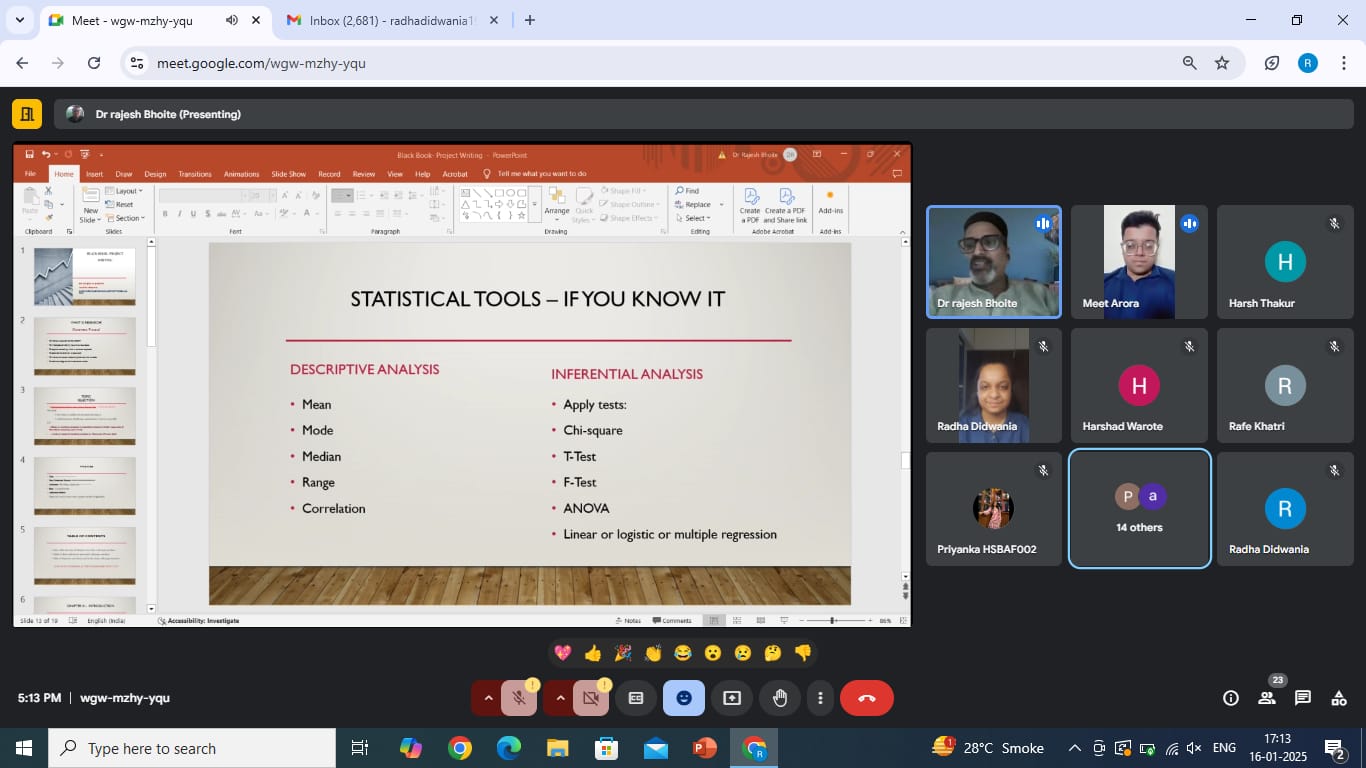Open the Activities panel
Image resolution: width=1366 pixels, height=768 pixels.
pyautogui.click(x=1339, y=698)
